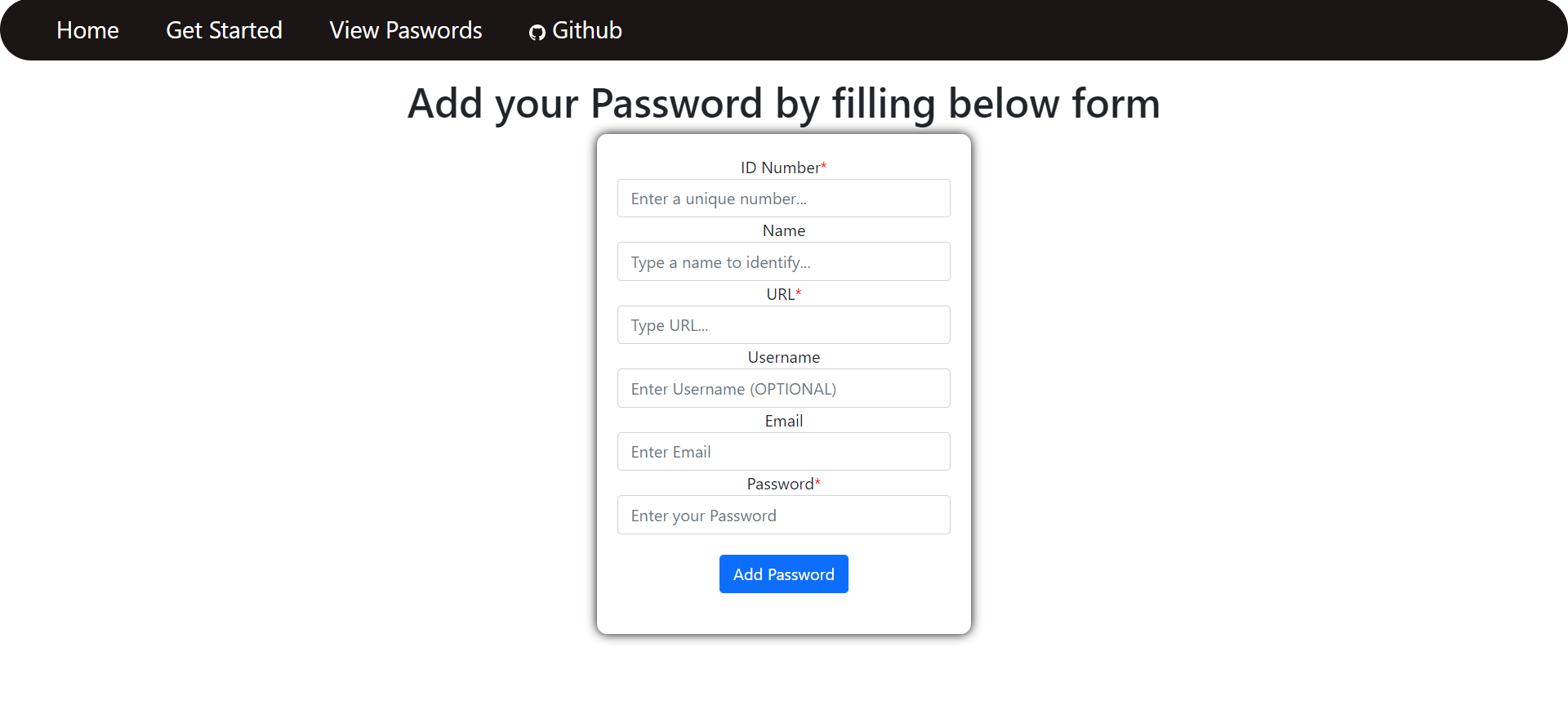Open the View Paswords page
Screen dimensions: 1568x719
406,30
